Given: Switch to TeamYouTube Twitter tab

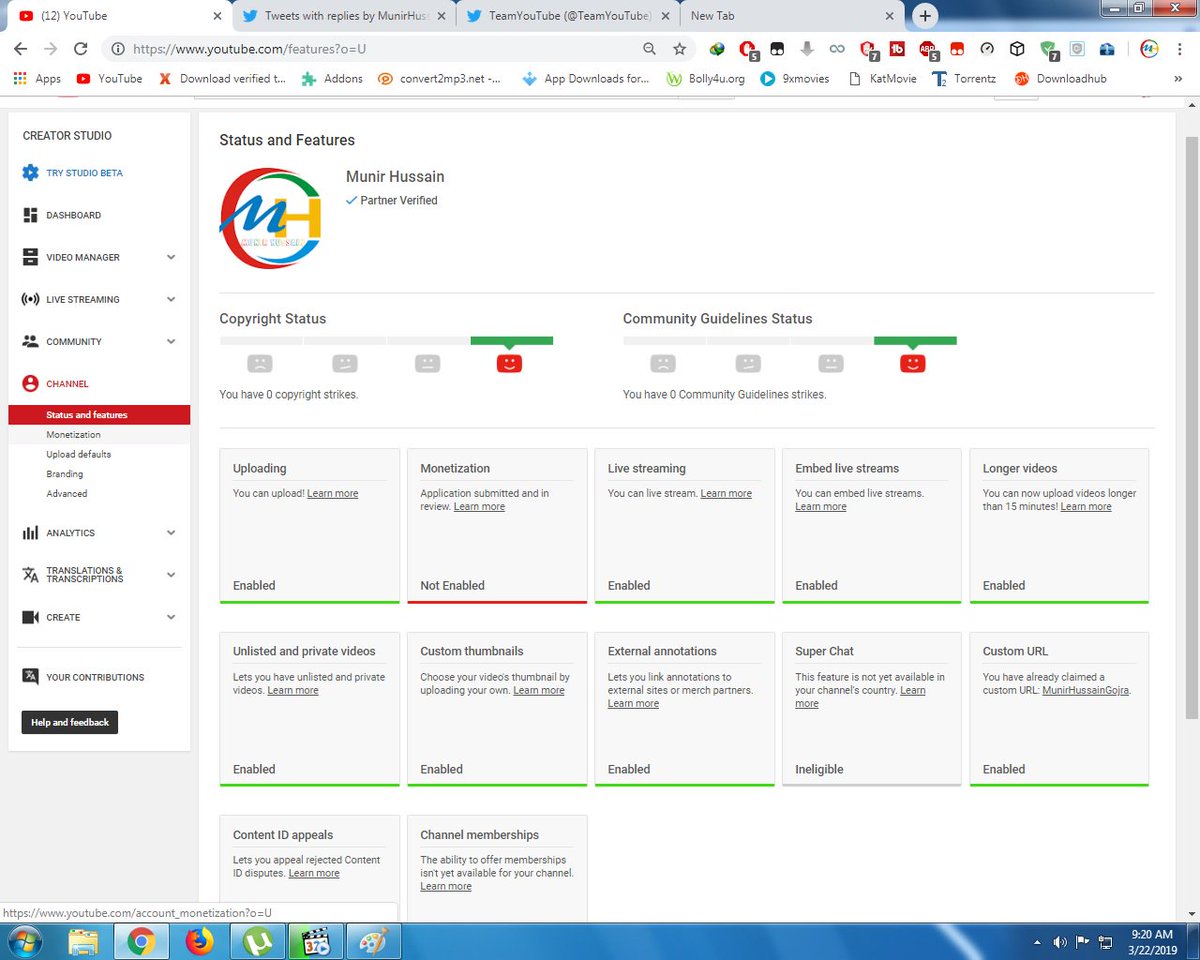Looking at the screenshot, I should (x=567, y=16).
